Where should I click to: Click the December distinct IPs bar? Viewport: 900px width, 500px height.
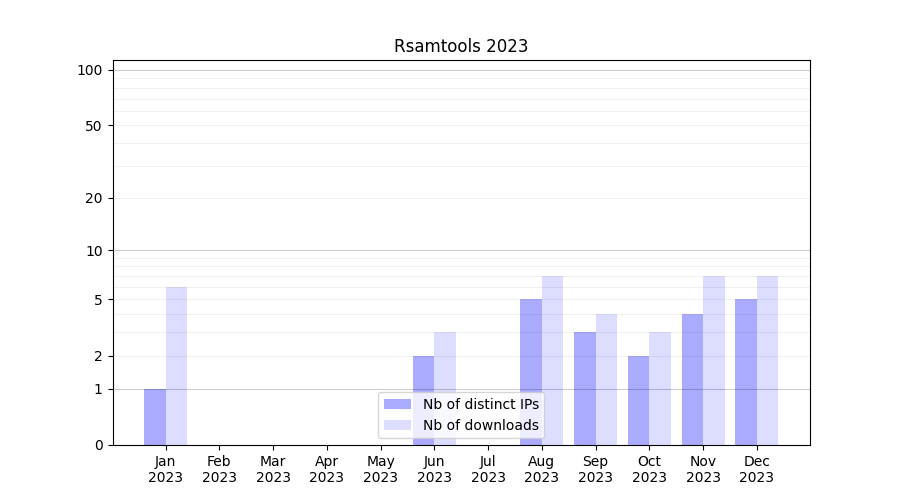tap(746, 372)
